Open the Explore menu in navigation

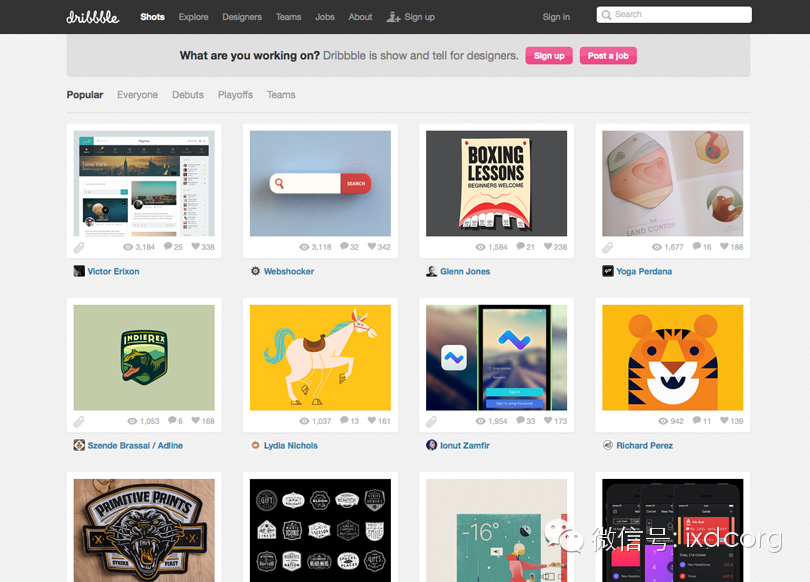coord(193,17)
